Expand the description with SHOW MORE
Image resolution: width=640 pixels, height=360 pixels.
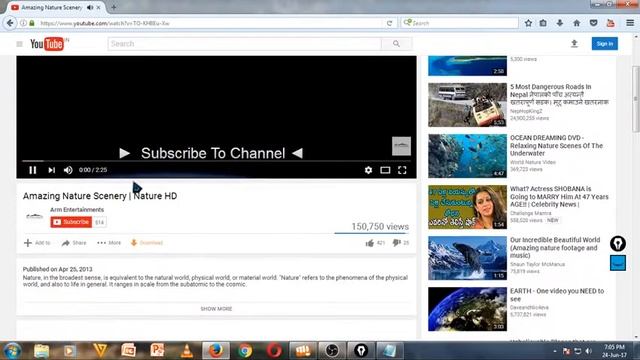(x=216, y=309)
